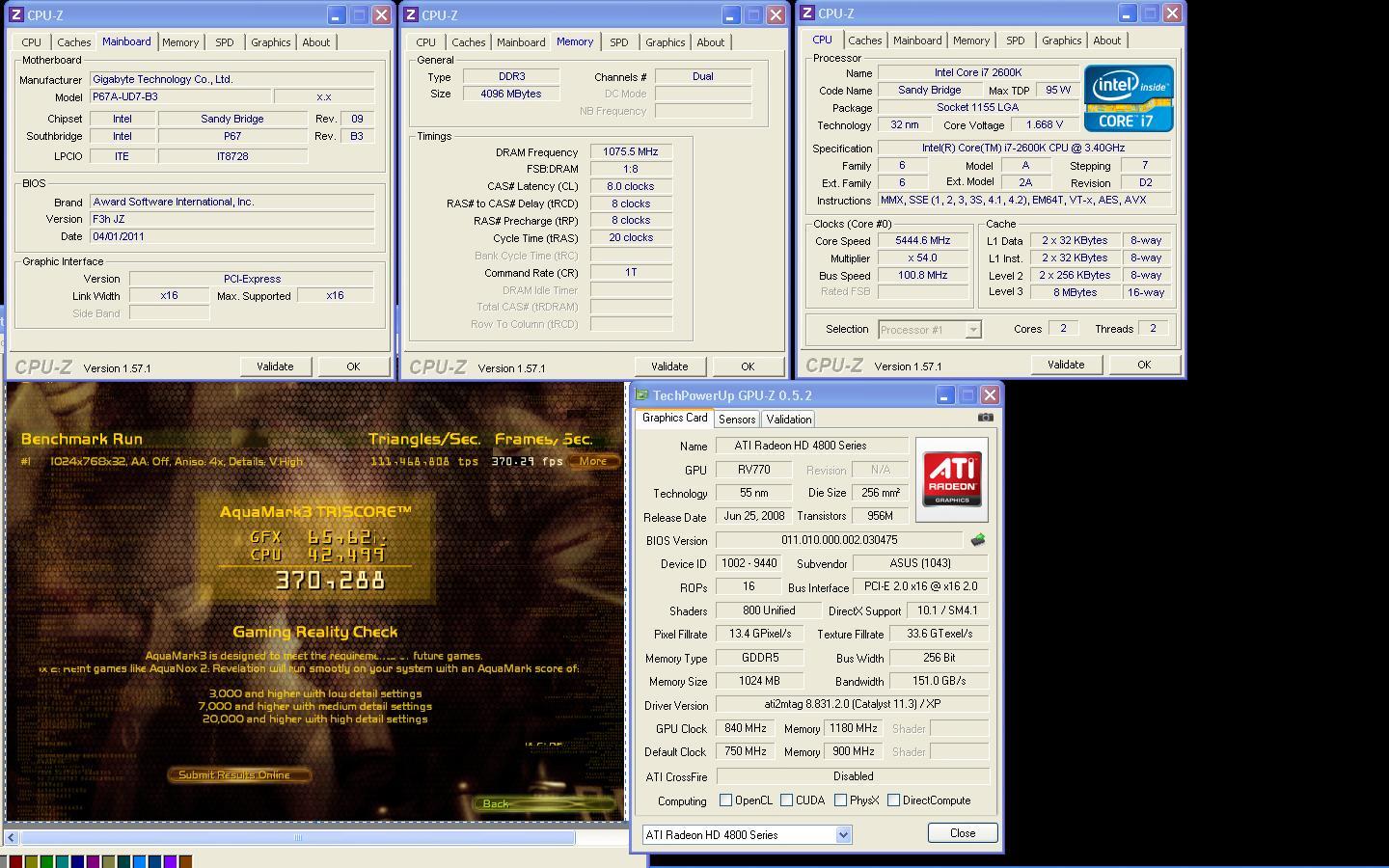The height and width of the screenshot is (868, 1389).
Task: Open Graphics tab in the CPU tab window
Action: tap(1062, 41)
